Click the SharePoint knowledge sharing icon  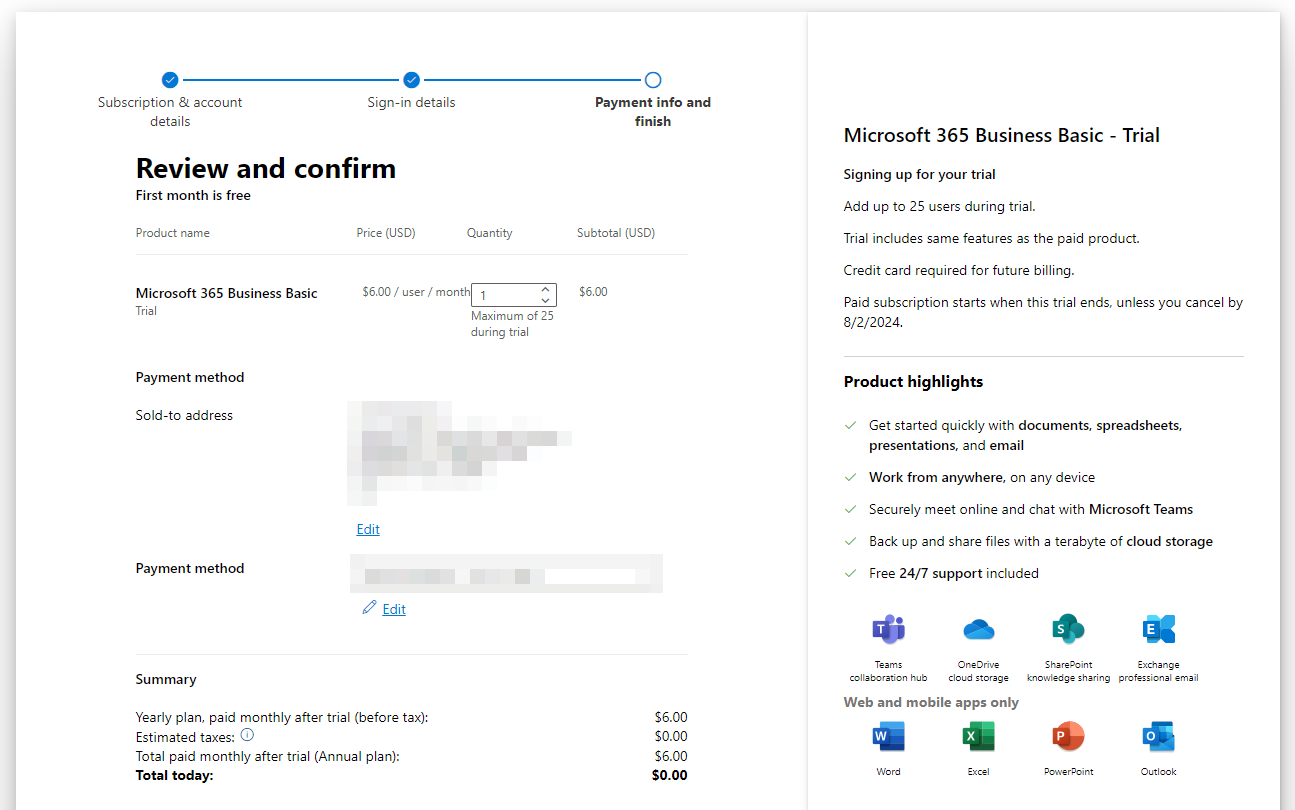(x=1068, y=629)
